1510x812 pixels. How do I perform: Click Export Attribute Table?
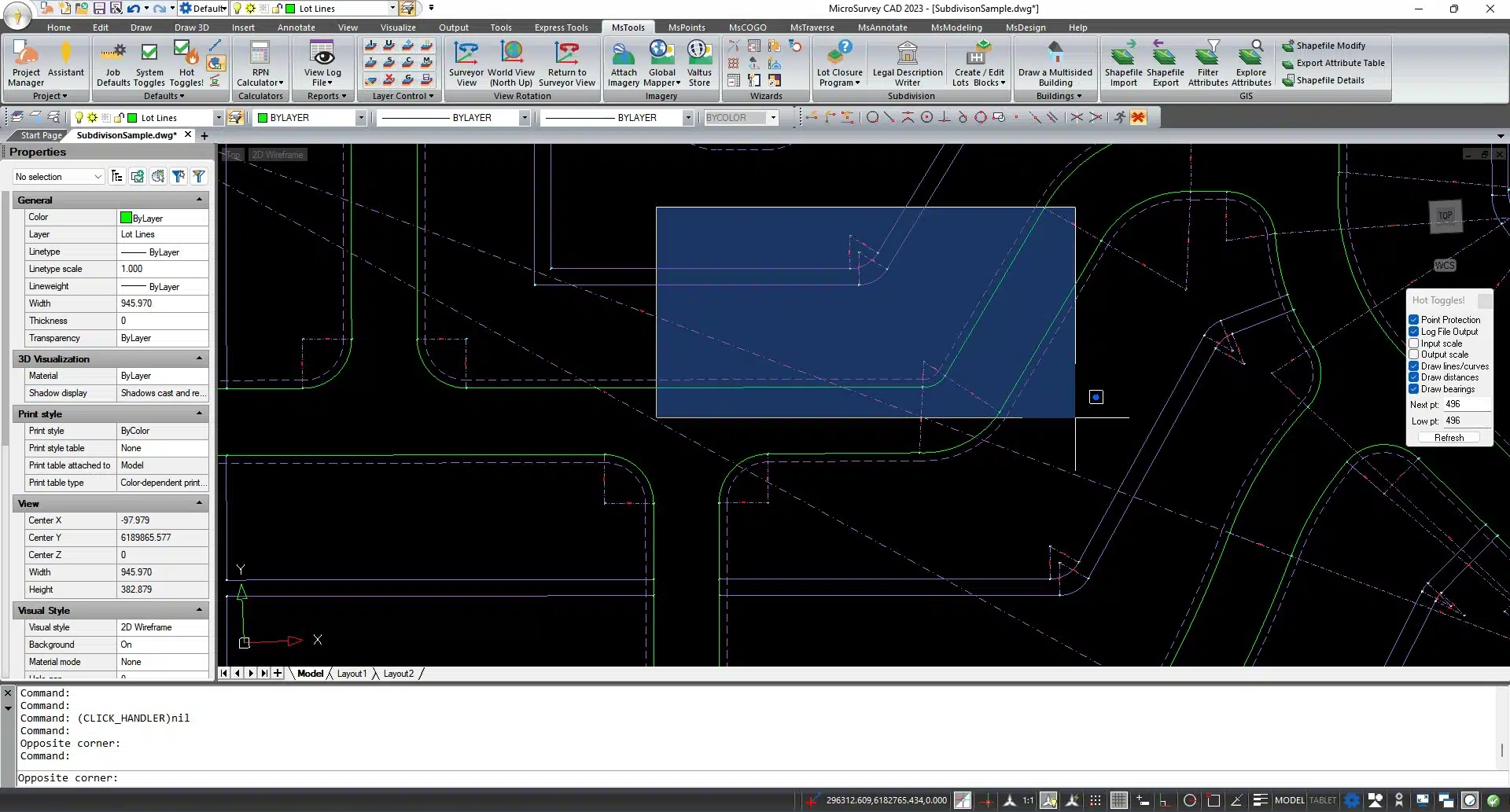(1339, 63)
